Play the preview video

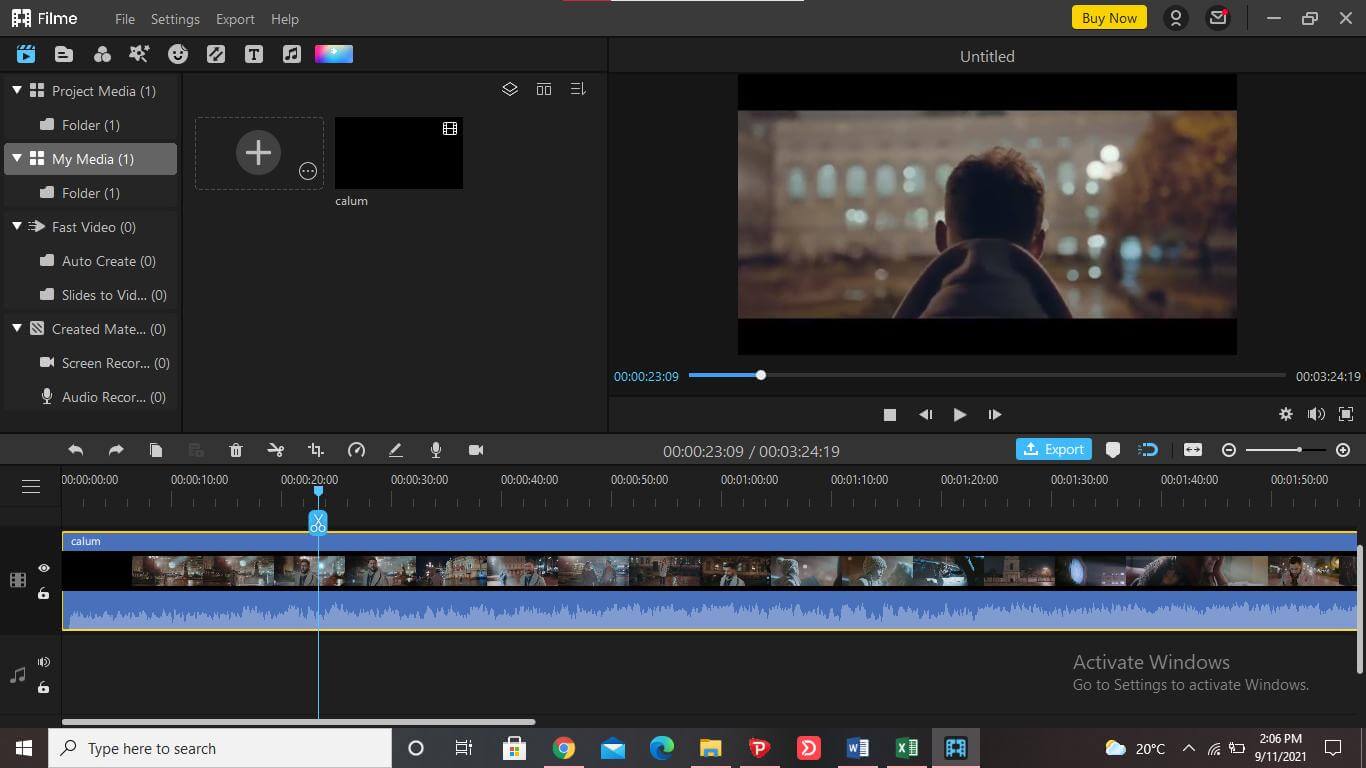[x=959, y=414]
